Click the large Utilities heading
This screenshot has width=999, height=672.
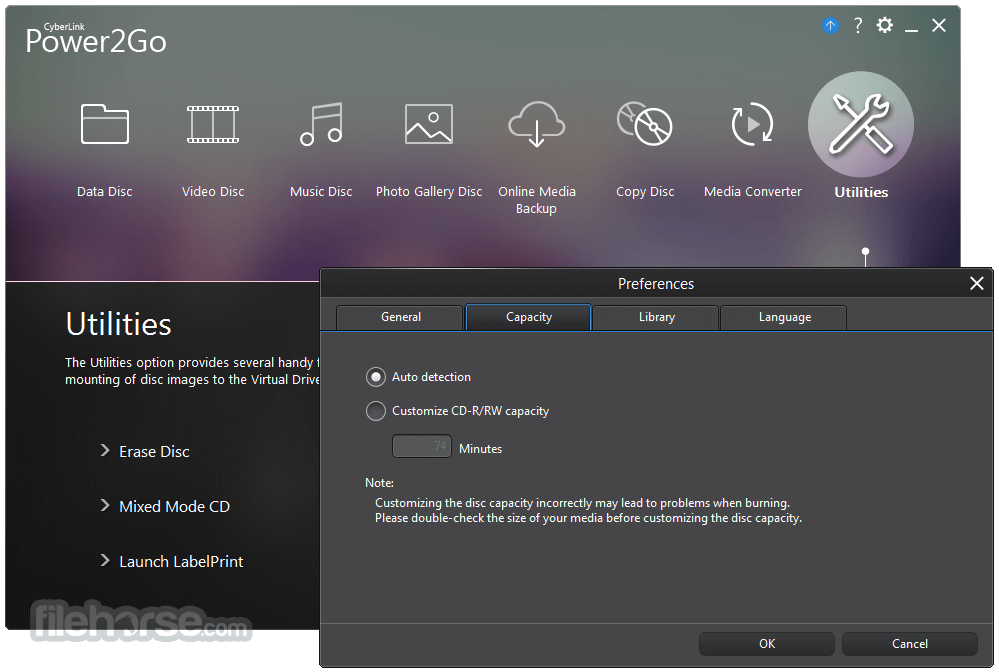coord(119,324)
